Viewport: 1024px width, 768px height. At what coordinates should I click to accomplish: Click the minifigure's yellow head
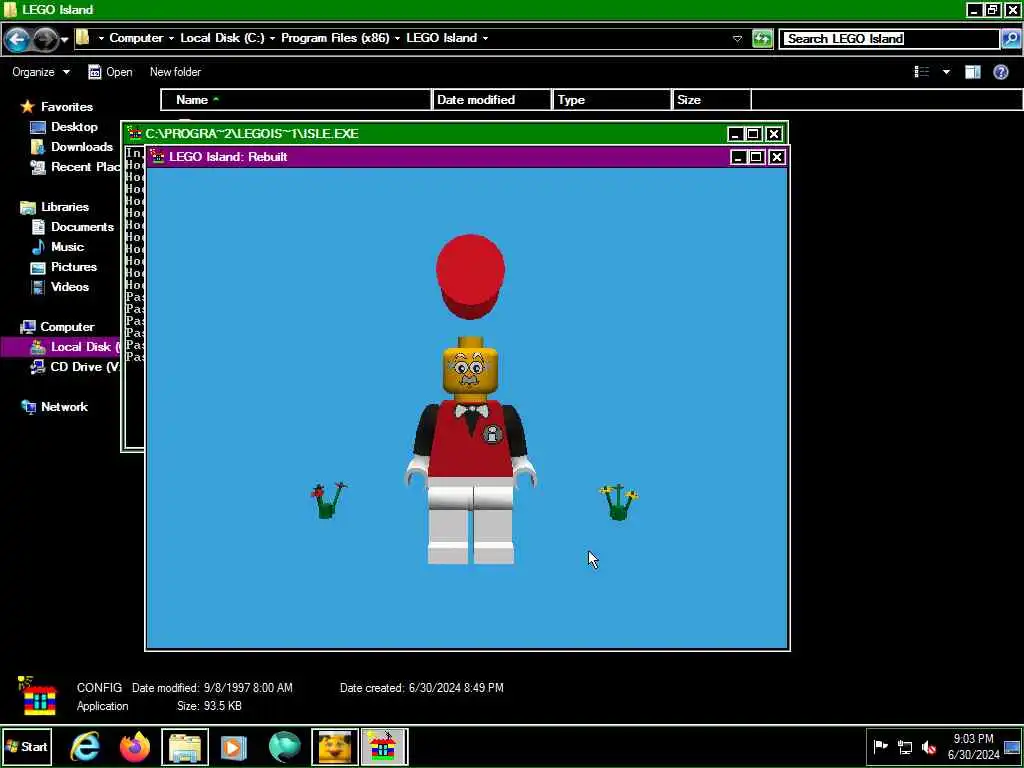coord(470,370)
